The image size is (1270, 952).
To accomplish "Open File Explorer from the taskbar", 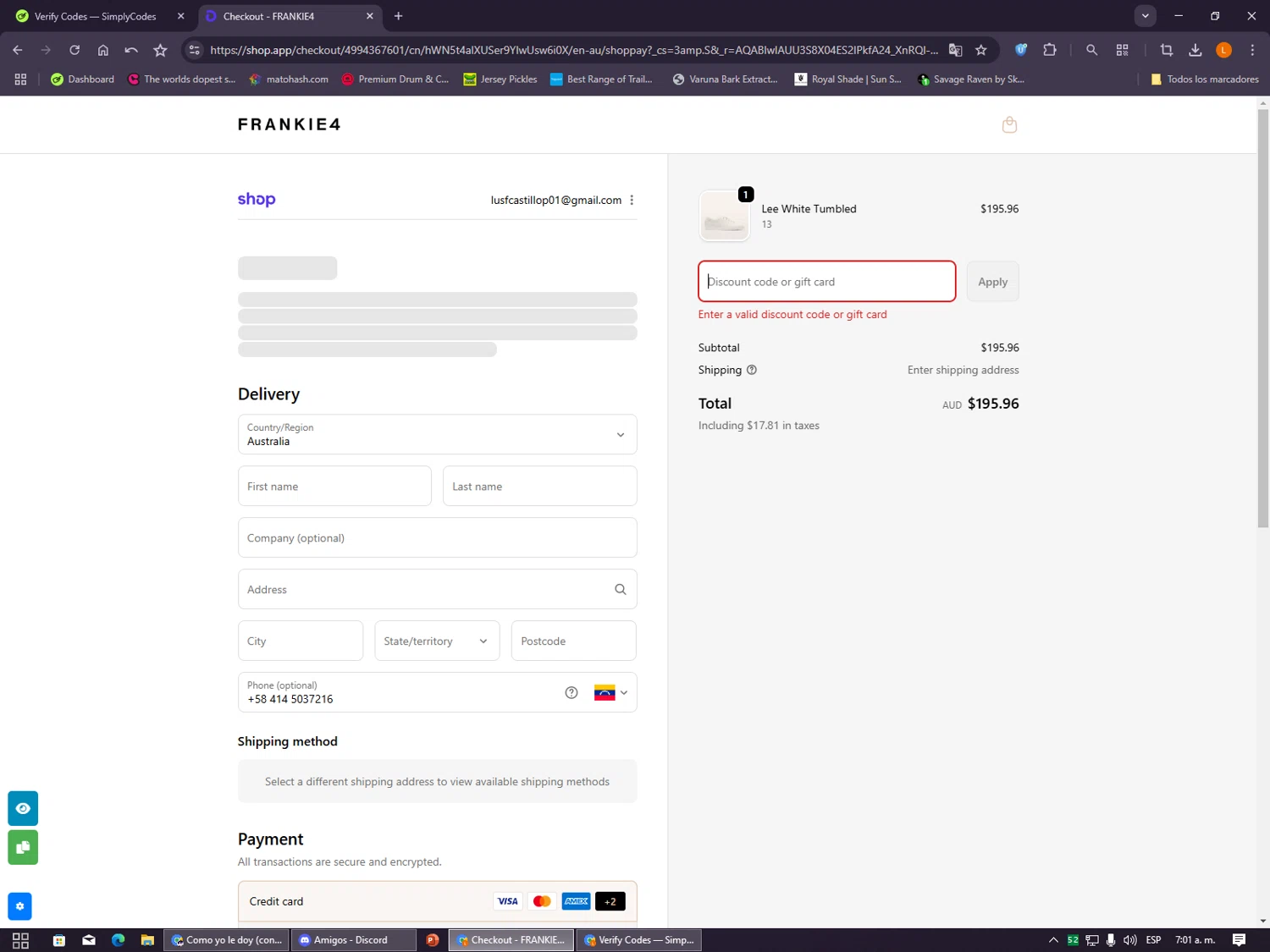I will click(147, 940).
